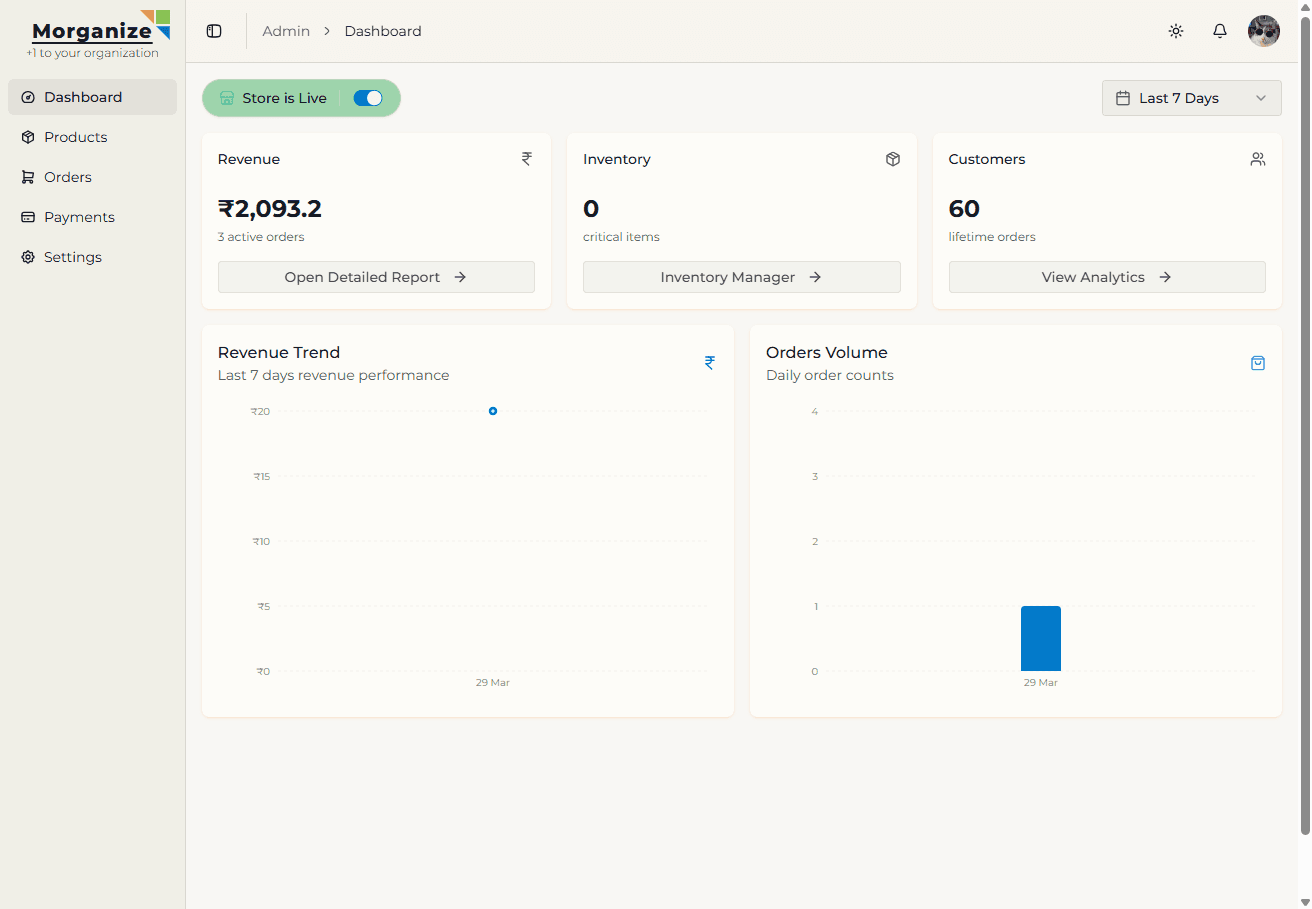Image resolution: width=1312 pixels, height=909 pixels.
Task: Open user avatar profile menu
Action: pyautogui.click(x=1264, y=31)
